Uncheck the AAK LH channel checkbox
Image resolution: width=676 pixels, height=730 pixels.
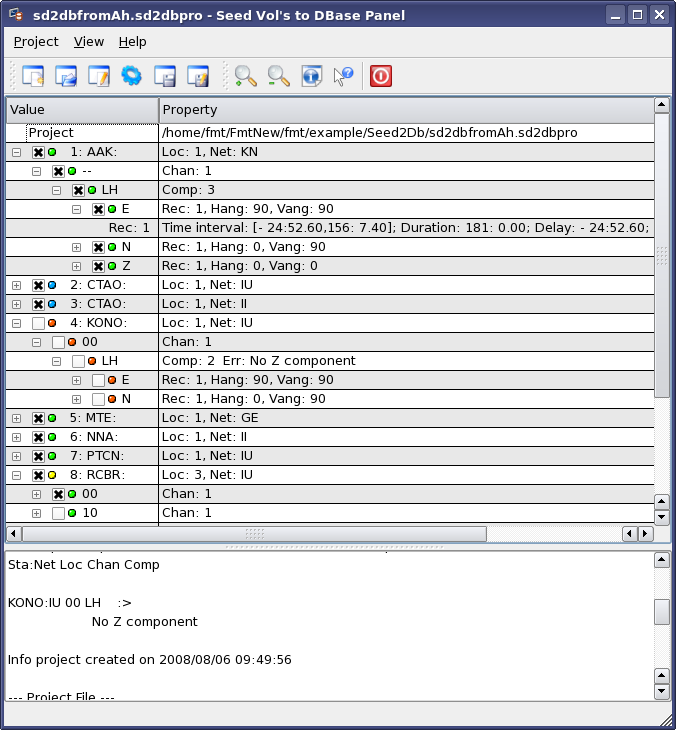click(78, 190)
